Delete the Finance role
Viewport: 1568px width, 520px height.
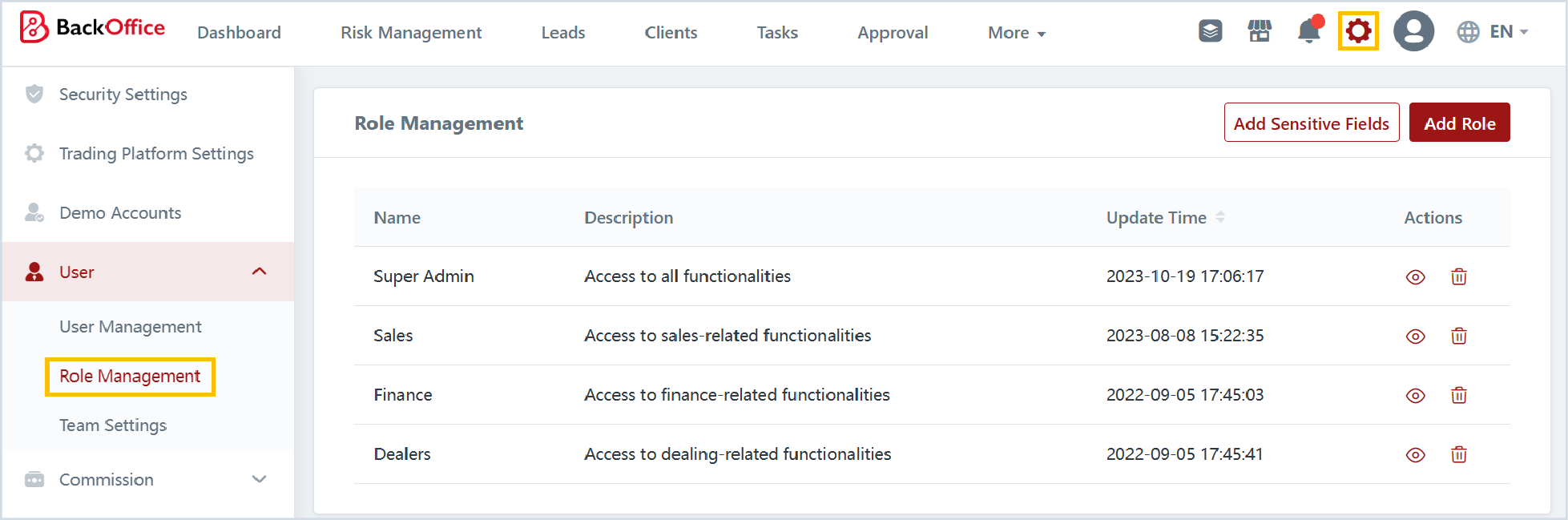click(x=1458, y=395)
